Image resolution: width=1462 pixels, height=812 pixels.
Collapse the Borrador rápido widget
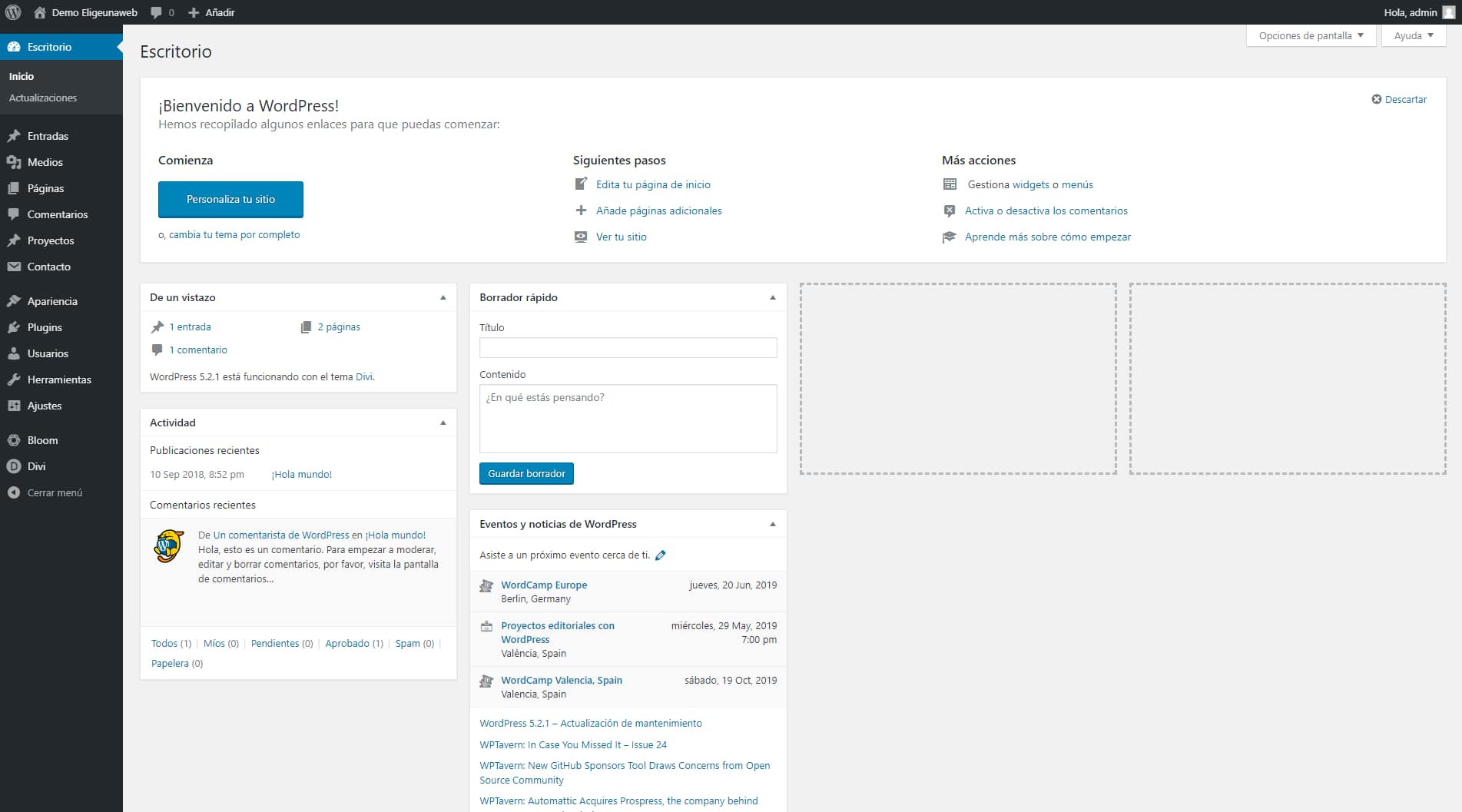pos(772,297)
